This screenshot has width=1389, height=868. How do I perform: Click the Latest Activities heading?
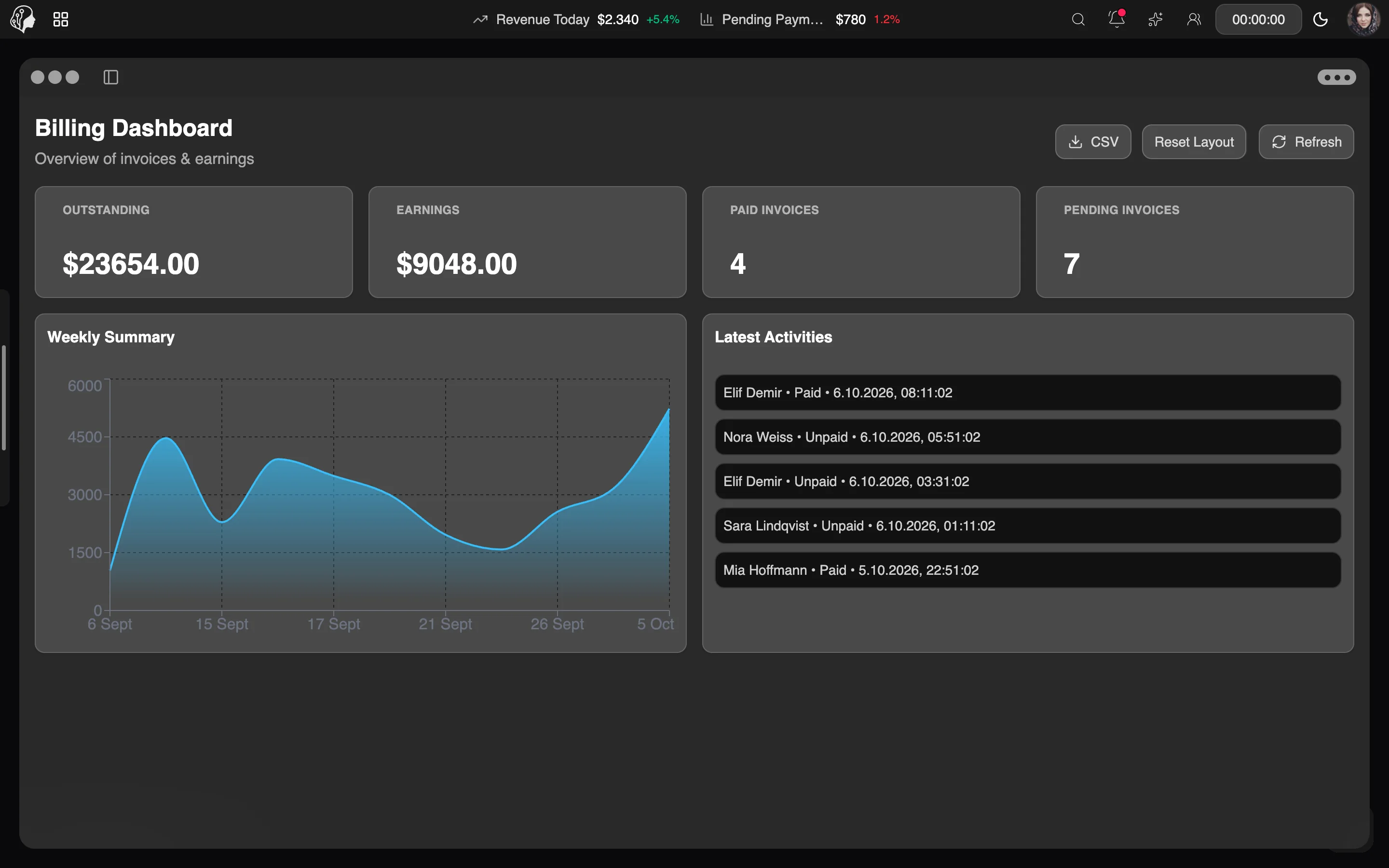pos(773,337)
